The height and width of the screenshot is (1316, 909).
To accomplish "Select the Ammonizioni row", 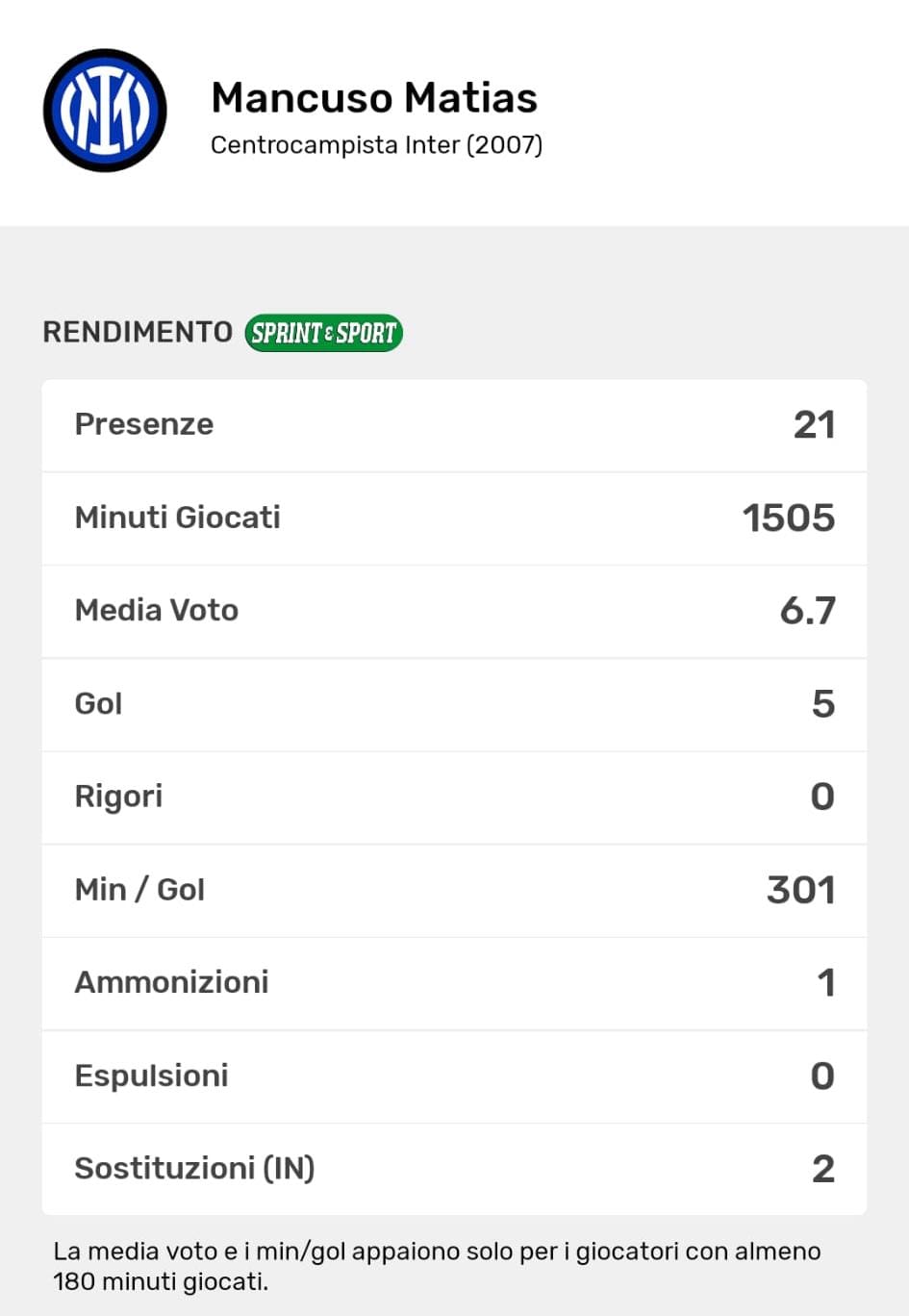I will pyautogui.click(x=454, y=982).
